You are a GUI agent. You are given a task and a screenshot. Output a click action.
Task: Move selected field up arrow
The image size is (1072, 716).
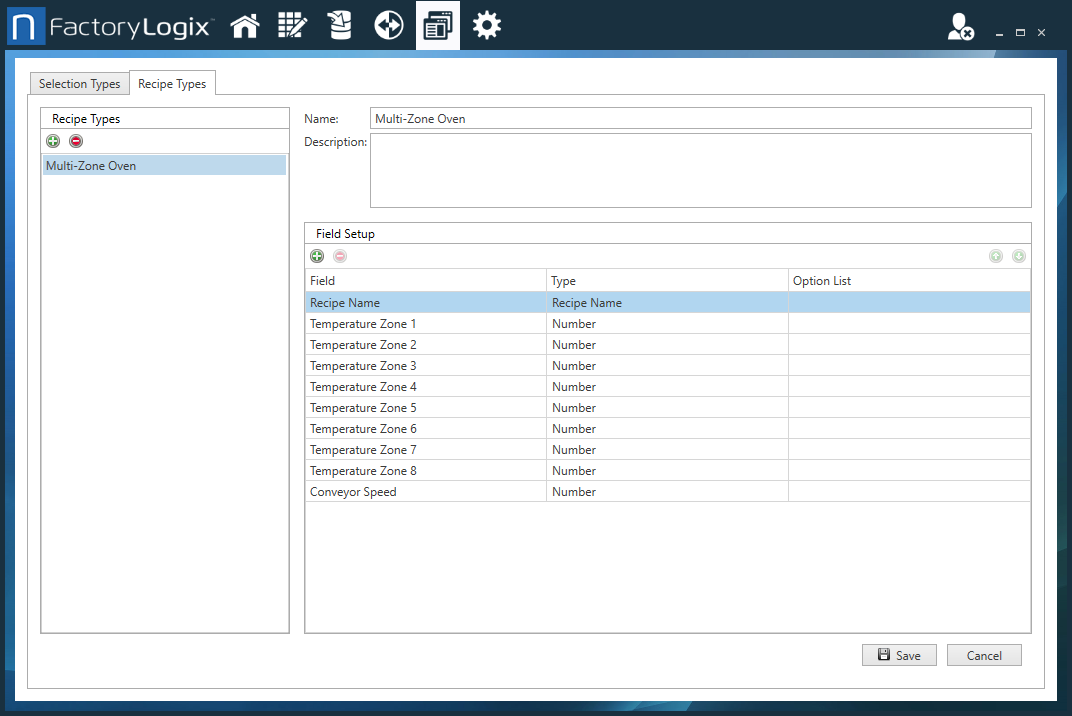pyautogui.click(x=995, y=256)
